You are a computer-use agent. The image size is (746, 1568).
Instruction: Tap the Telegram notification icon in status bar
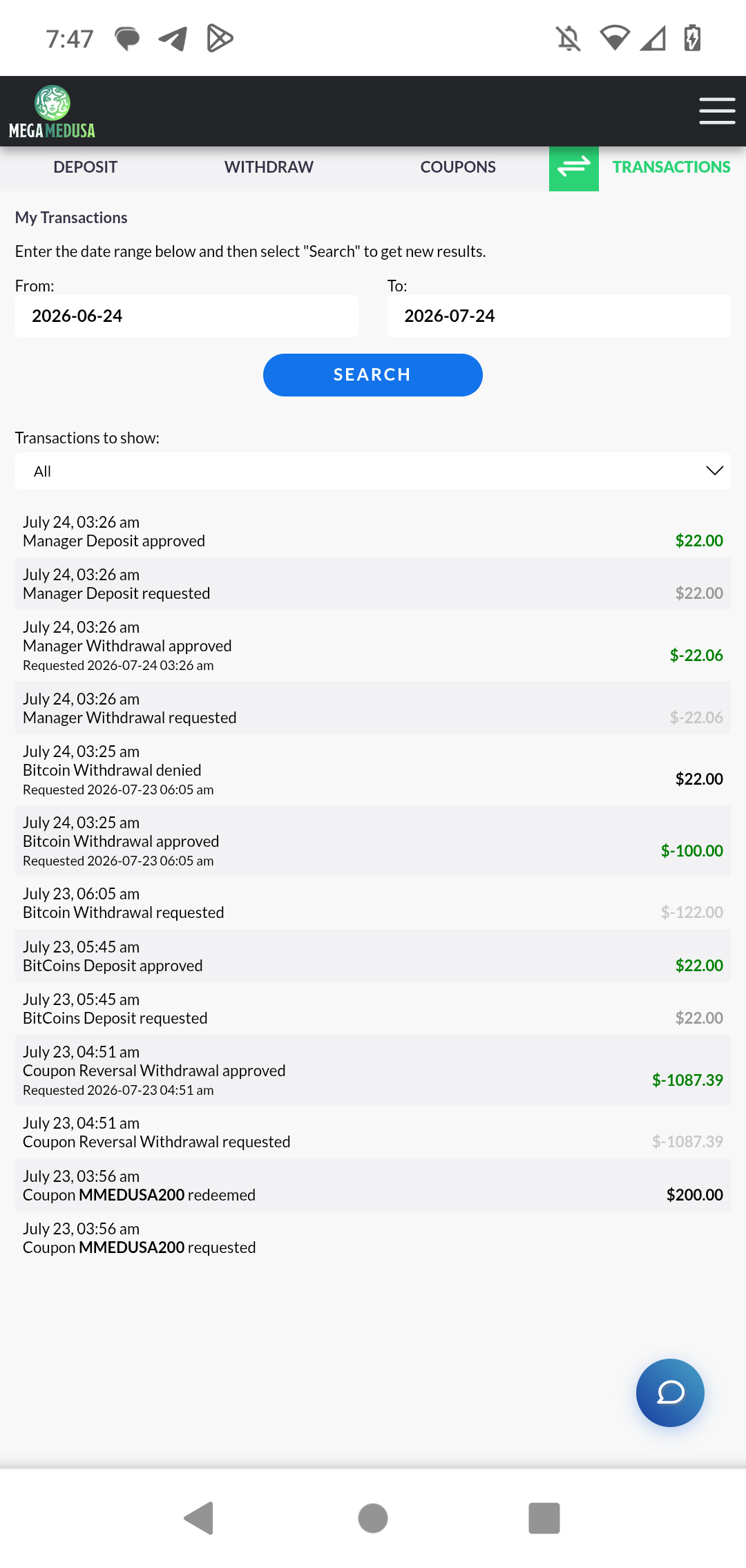click(x=173, y=39)
